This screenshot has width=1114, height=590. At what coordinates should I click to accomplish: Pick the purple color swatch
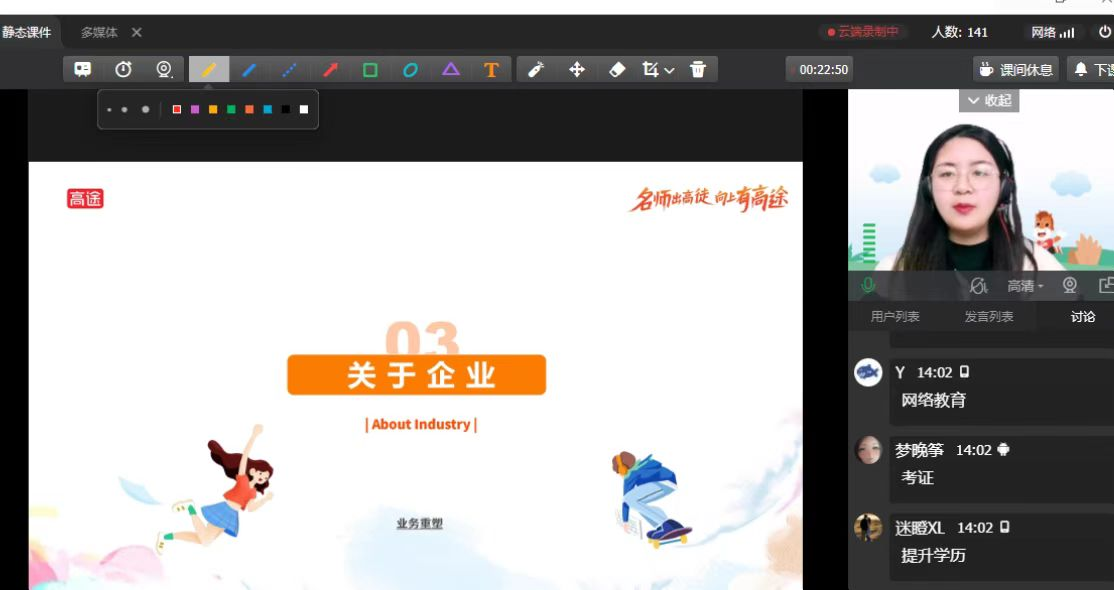point(195,110)
